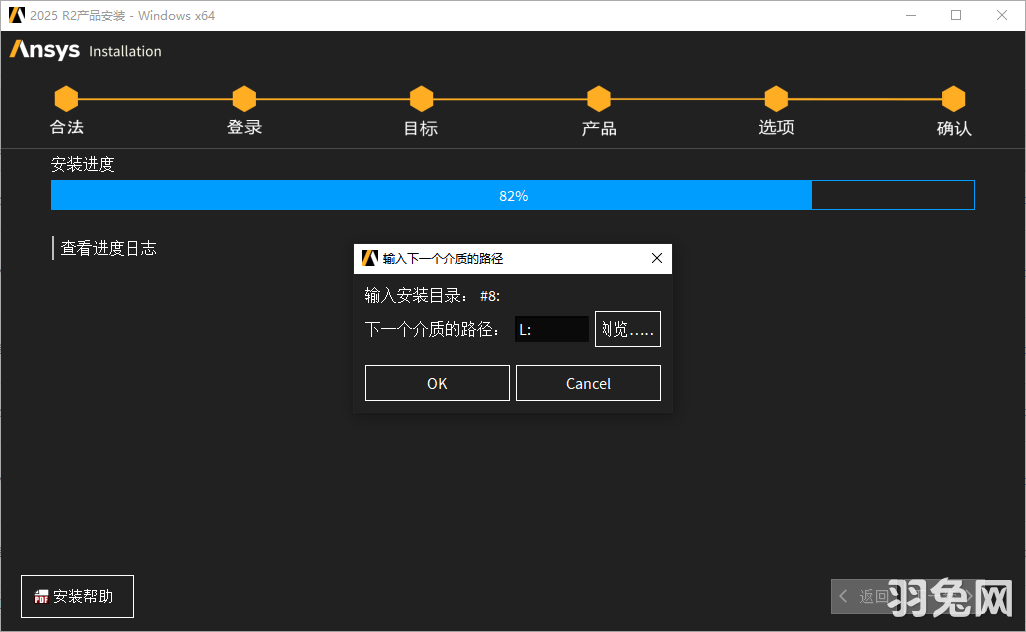Click the Ansys logo in the header
The width and height of the screenshot is (1026, 632).
point(44,49)
